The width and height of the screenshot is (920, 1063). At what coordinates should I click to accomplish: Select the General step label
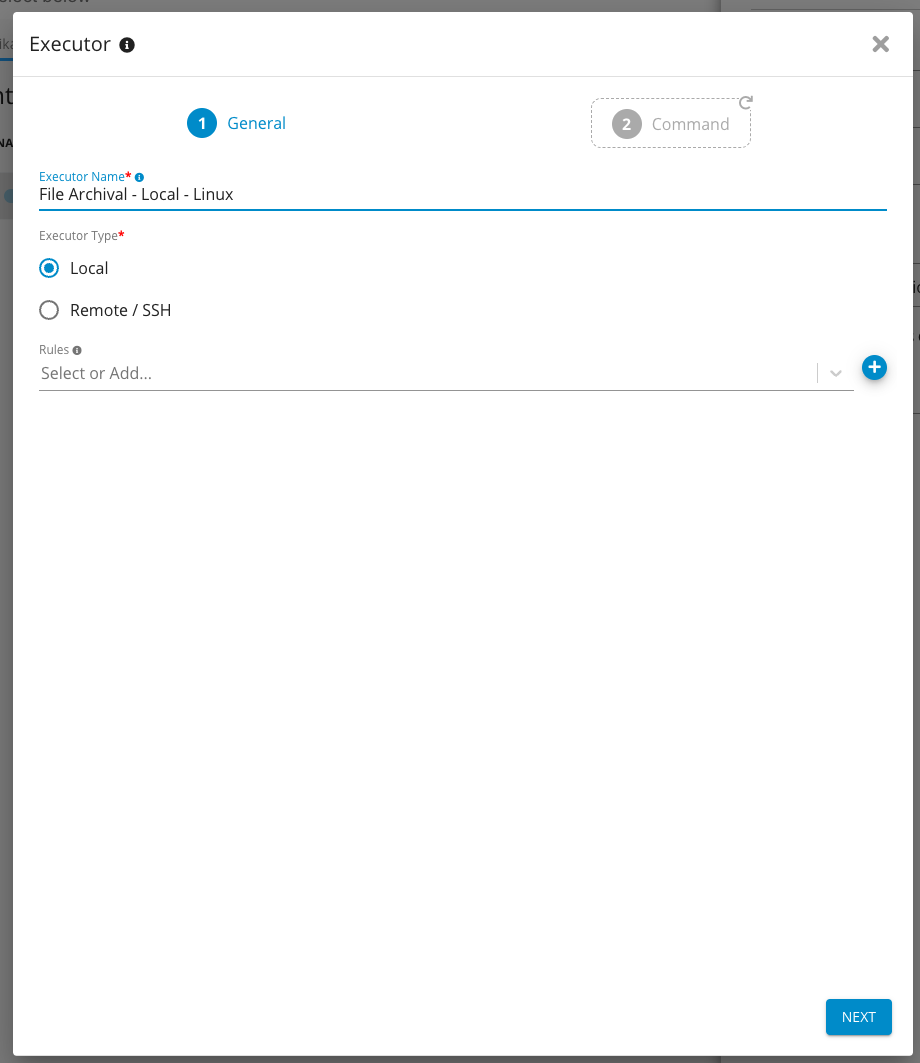(x=256, y=123)
